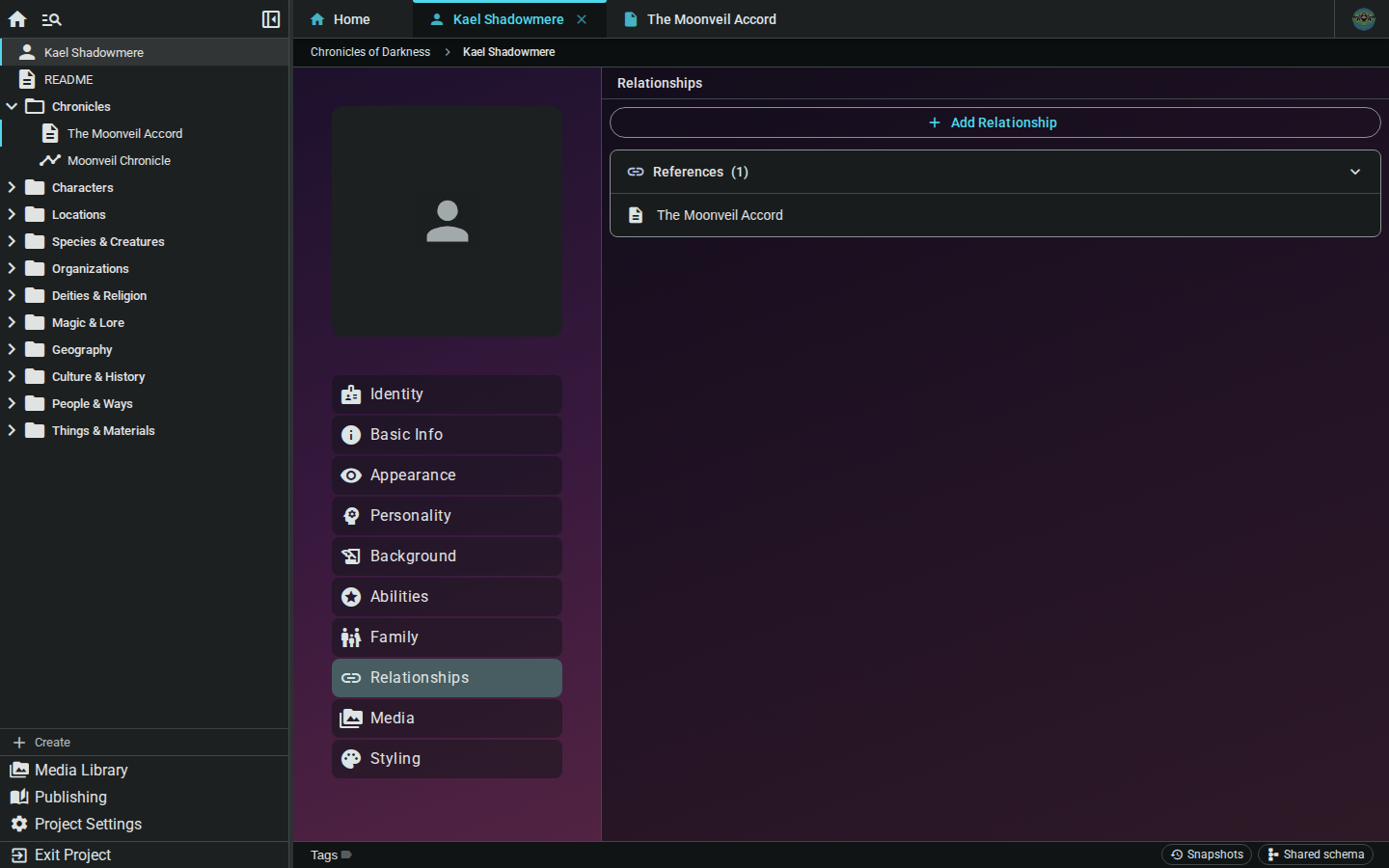
Task: Open The Moonveil Accord in sidebar tree
Action: click(x=145, y=133)
